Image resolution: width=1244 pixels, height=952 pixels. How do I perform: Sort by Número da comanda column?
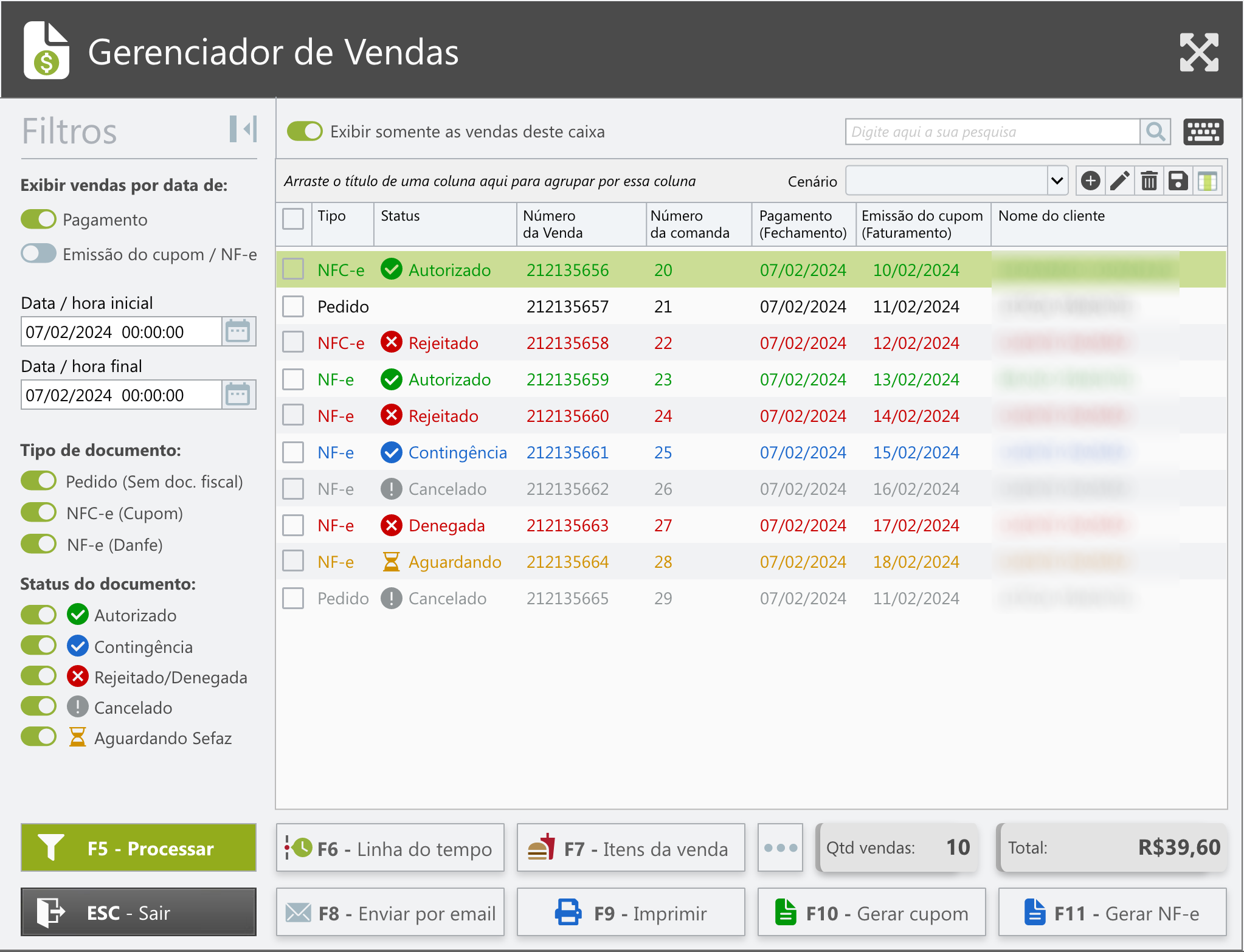point(699,224)
